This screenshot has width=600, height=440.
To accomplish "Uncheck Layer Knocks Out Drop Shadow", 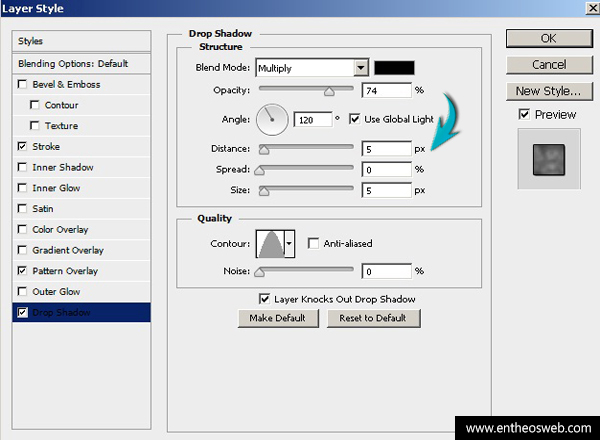I will 264,298.
